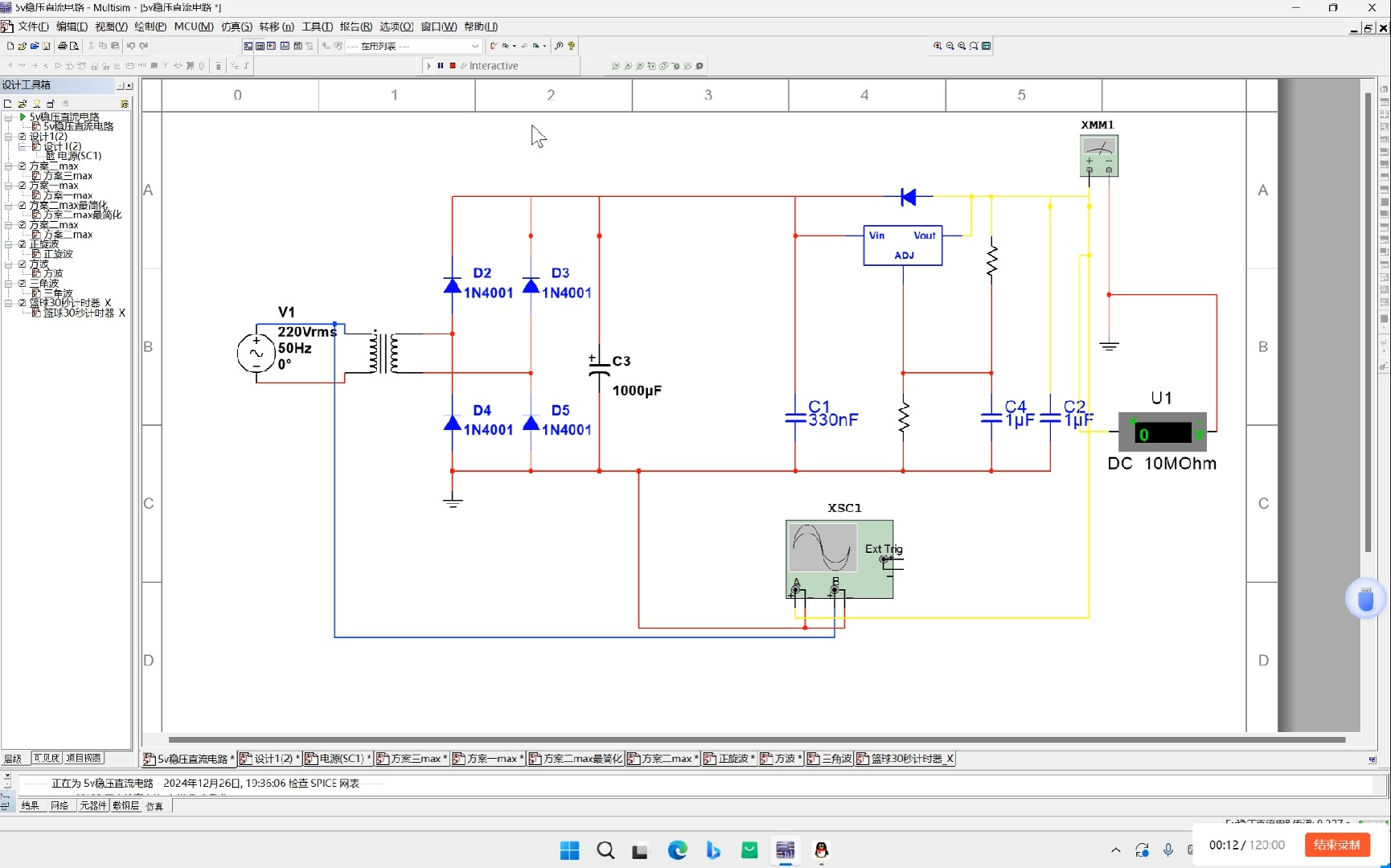This screenshot has width=1391, height=868.
Task: Select the XMM1 multimeter instrument
Action: pyautogui.click(x=1099, y=156)
